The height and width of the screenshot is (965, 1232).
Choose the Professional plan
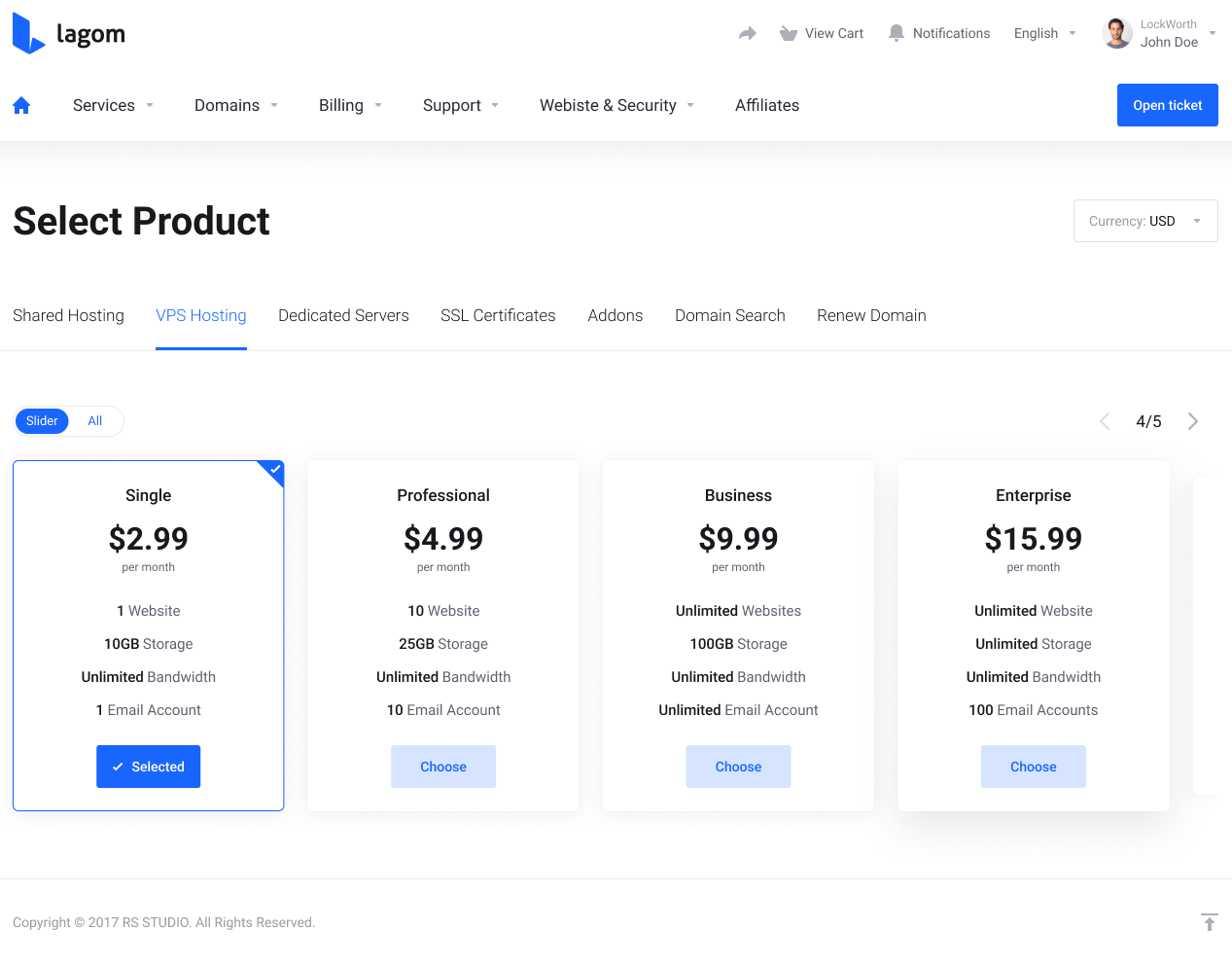tap(443, 767)
